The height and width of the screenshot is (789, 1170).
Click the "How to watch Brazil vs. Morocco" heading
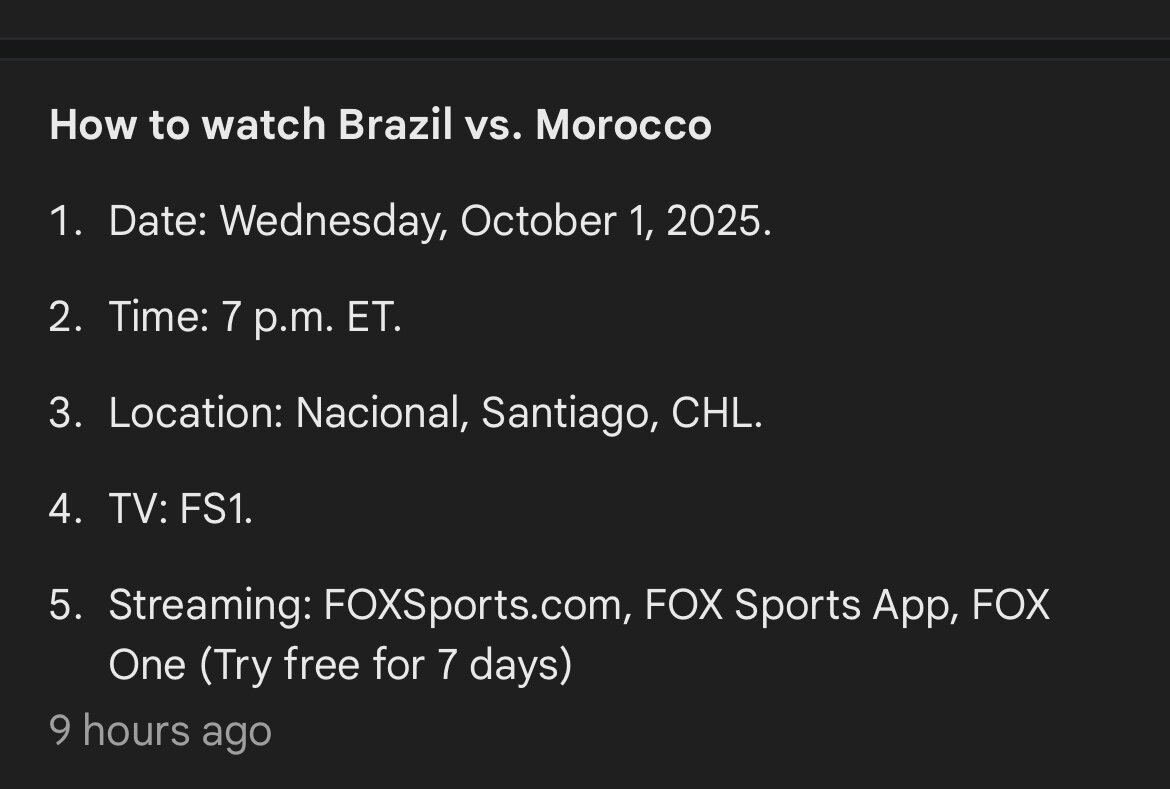tap(380, 125)
